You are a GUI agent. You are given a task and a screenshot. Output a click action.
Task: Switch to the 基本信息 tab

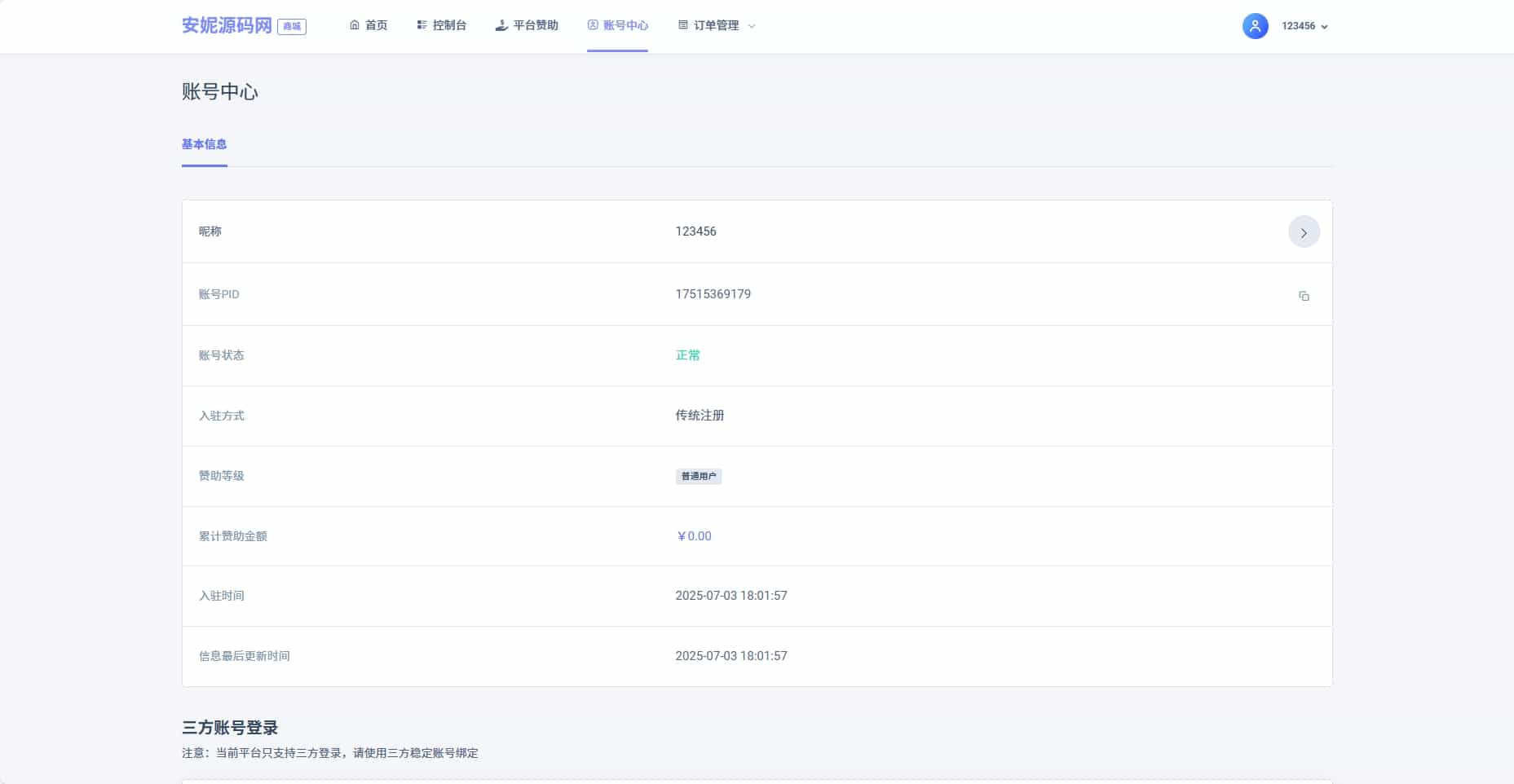pos(204,144)
